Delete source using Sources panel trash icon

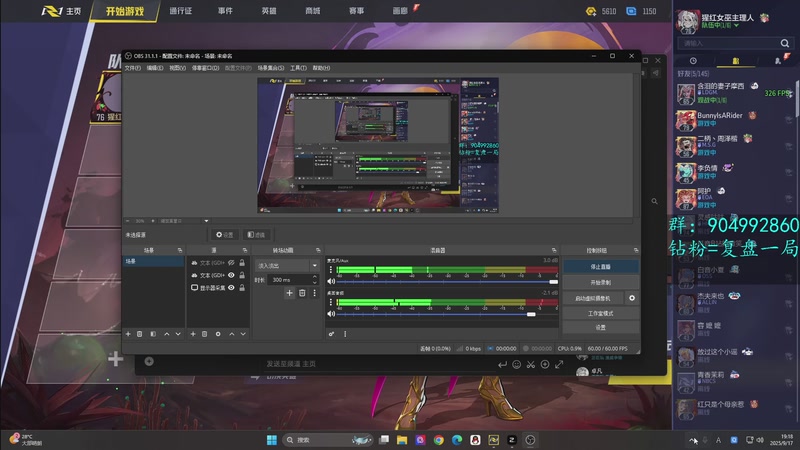pos(205,334)
